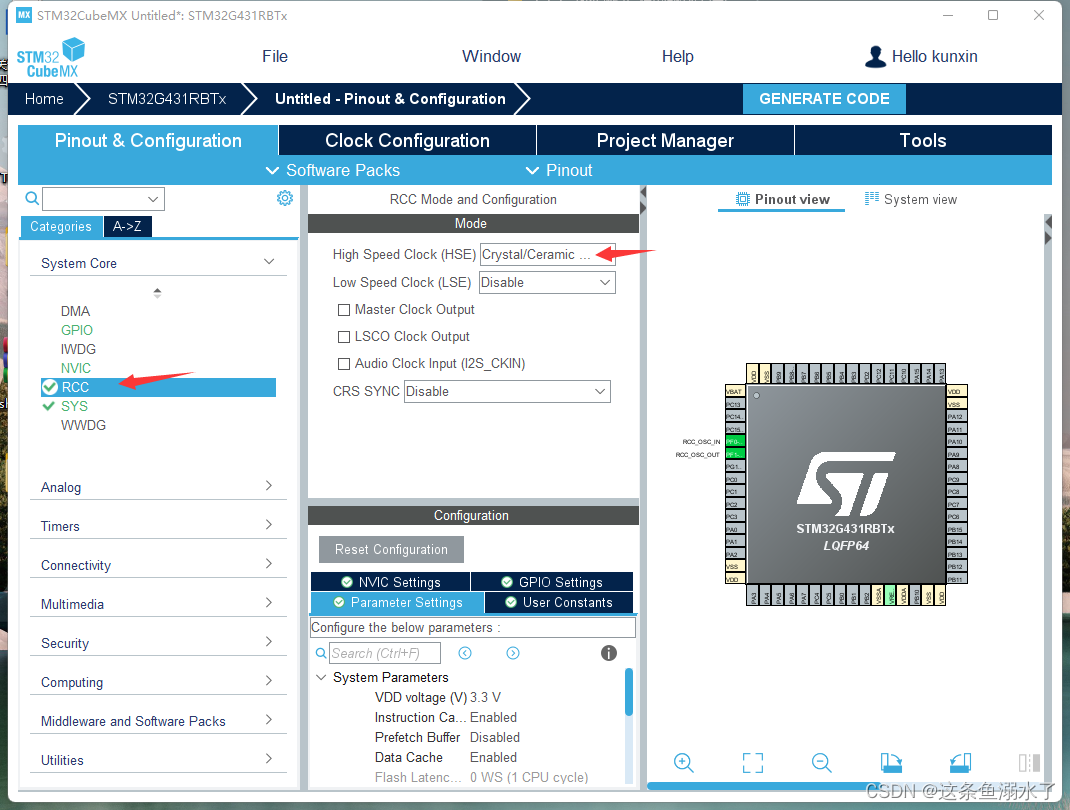This screenshot has width=1070, height=810.
Task: Zoom out of the pinout view
Action: [821, 762]
